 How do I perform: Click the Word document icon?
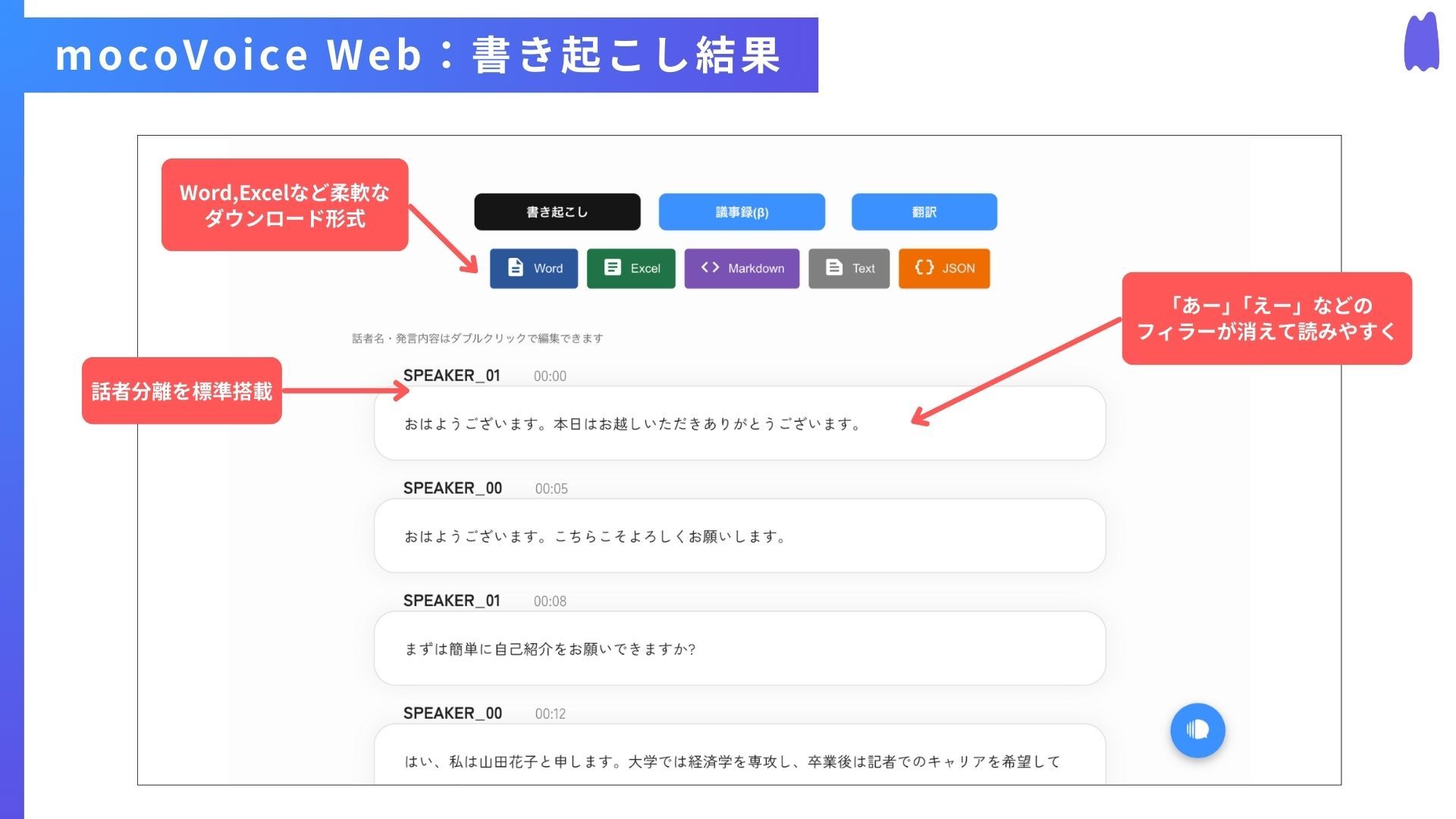coord(516,268)
